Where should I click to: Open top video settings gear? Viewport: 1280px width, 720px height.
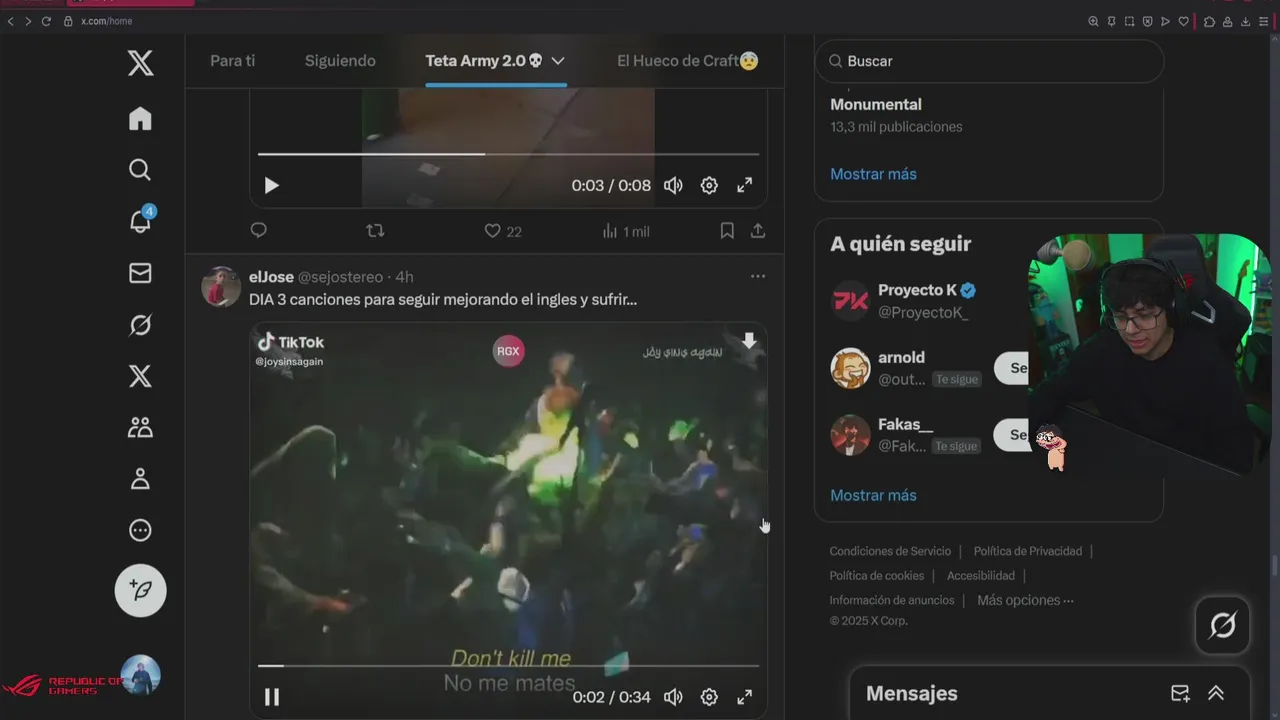(x=709, y=186)
